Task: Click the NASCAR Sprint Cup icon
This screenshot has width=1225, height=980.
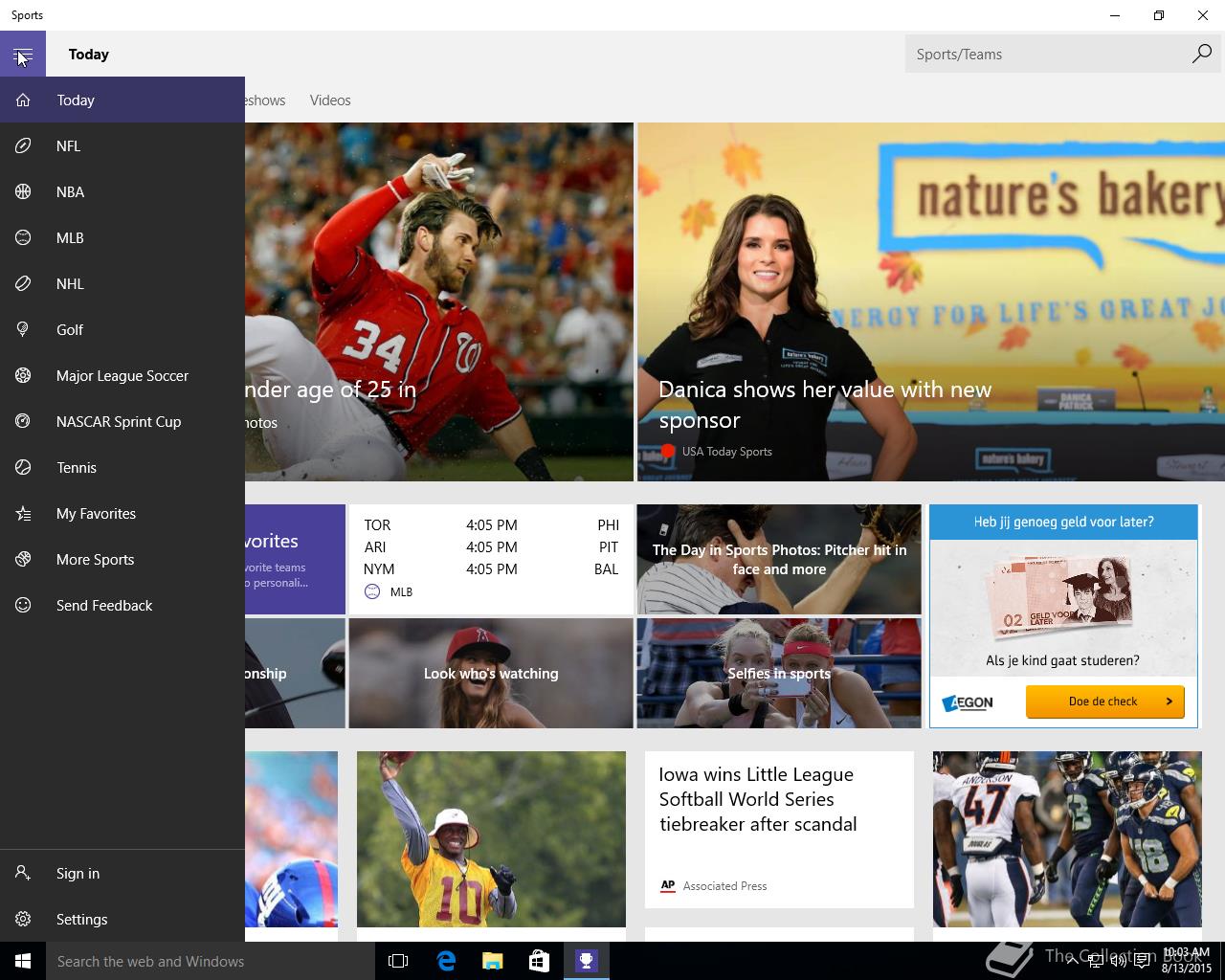Action: click(23, 421)
